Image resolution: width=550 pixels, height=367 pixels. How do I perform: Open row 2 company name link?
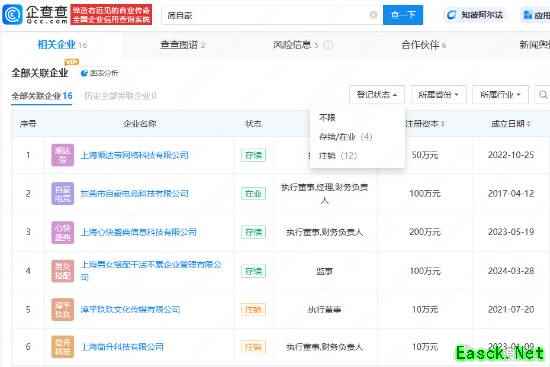pyautogui.click(x=135, y=194)
